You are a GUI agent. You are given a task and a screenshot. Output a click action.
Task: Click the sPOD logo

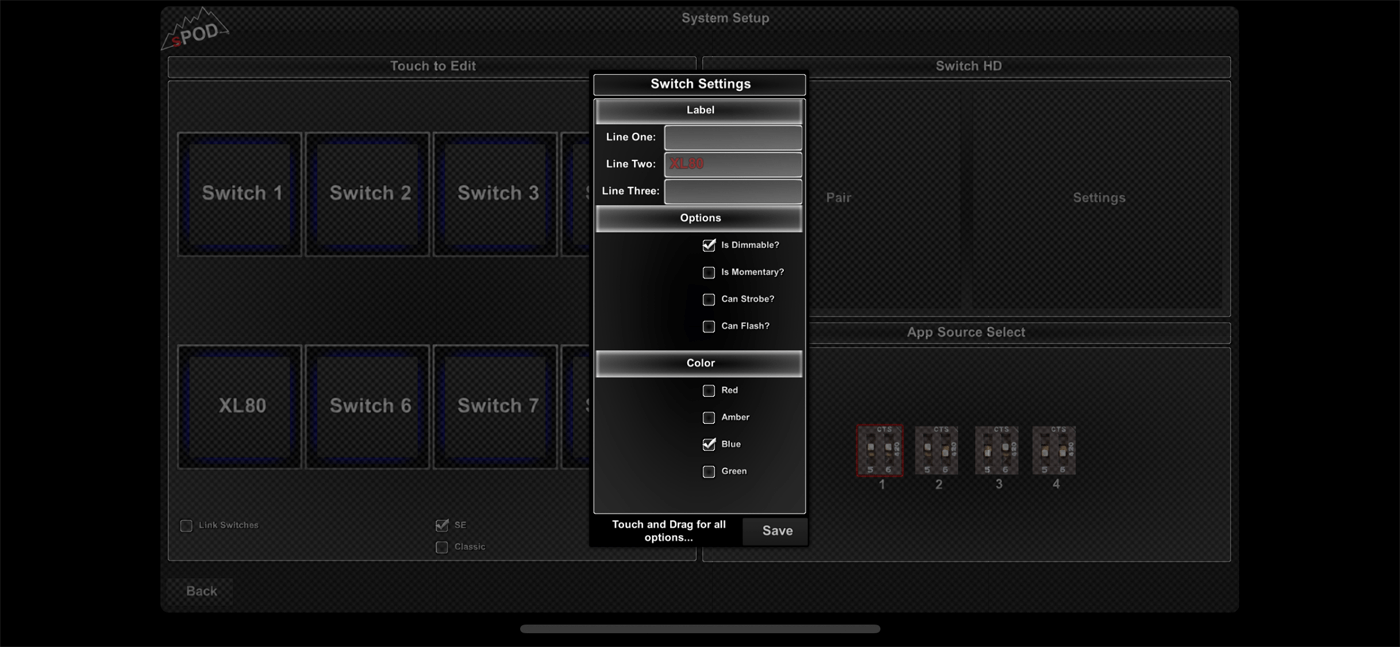click(194, 28)
